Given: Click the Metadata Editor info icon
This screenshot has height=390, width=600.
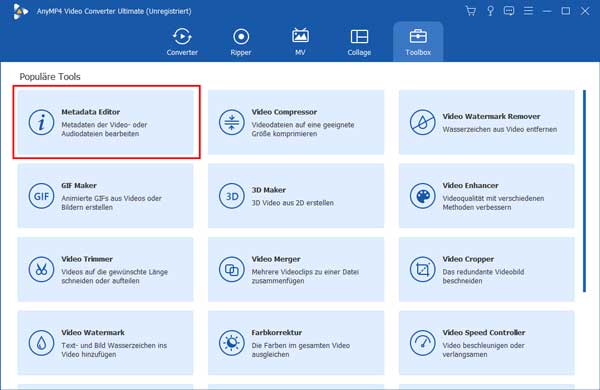Looking at the screenshot, I should coord(41,122).
